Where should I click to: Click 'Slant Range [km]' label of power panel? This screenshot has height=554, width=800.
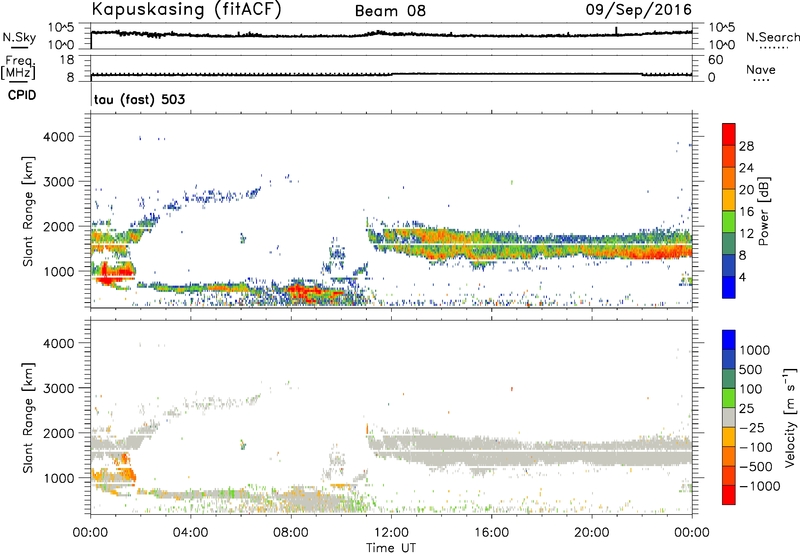pyautogui.click(x=28, y=211)
